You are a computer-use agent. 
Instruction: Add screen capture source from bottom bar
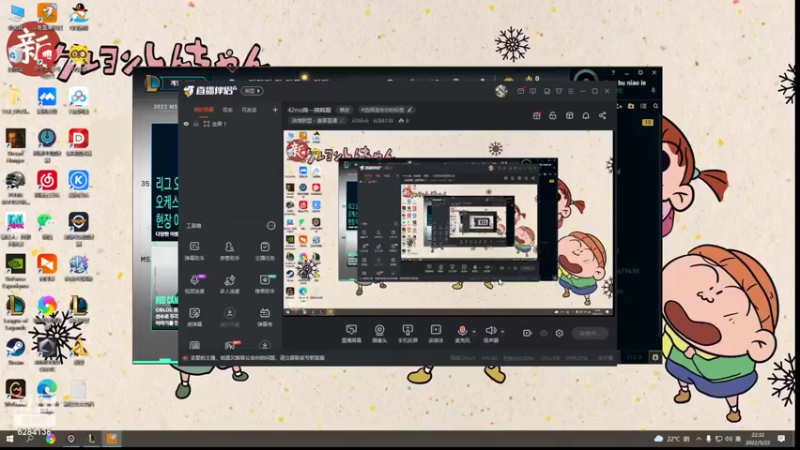[x=352, y=334]
